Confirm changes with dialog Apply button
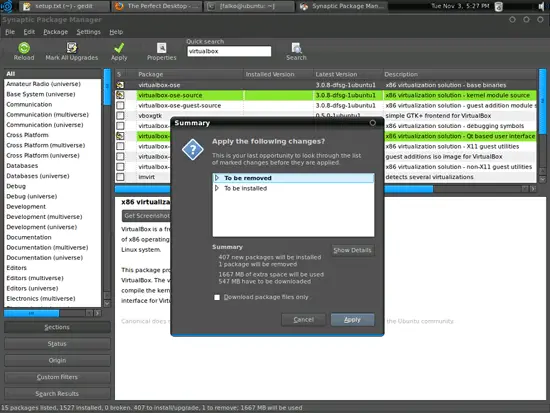 click(x=352, y=320)
